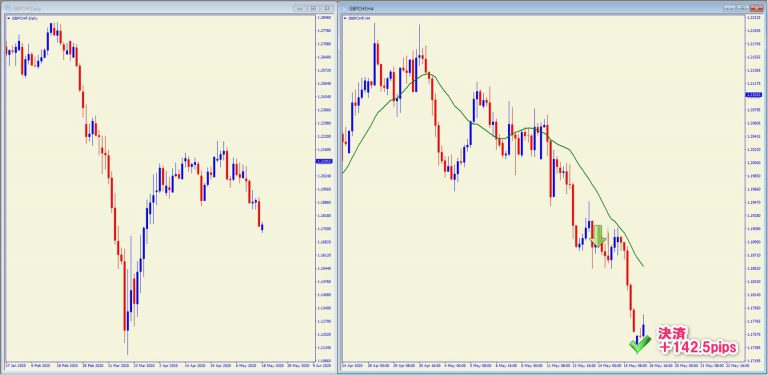The width and height of the screenshot is (768, 375).
Task: Minimize the GBPCHF H4 chart window
Action: point(730,8)
